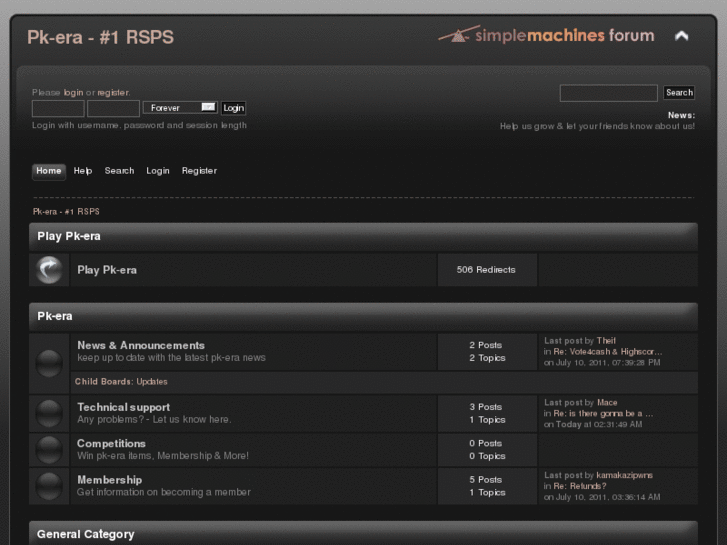Open the Search menu item

click(119, 171)
